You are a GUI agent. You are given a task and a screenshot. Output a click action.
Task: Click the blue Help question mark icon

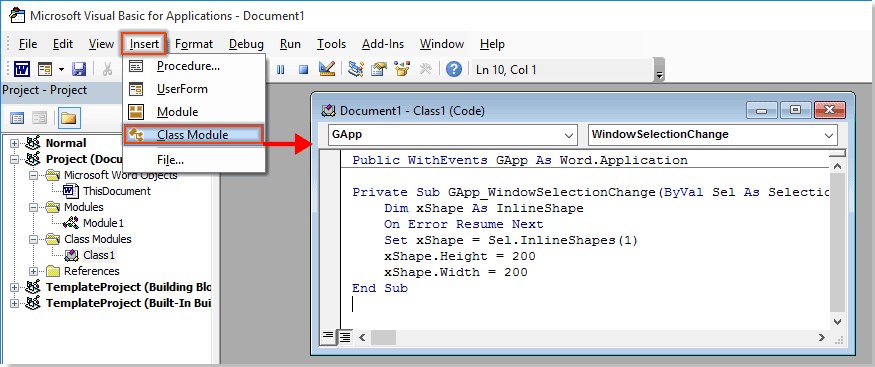[x=454, y=69]
